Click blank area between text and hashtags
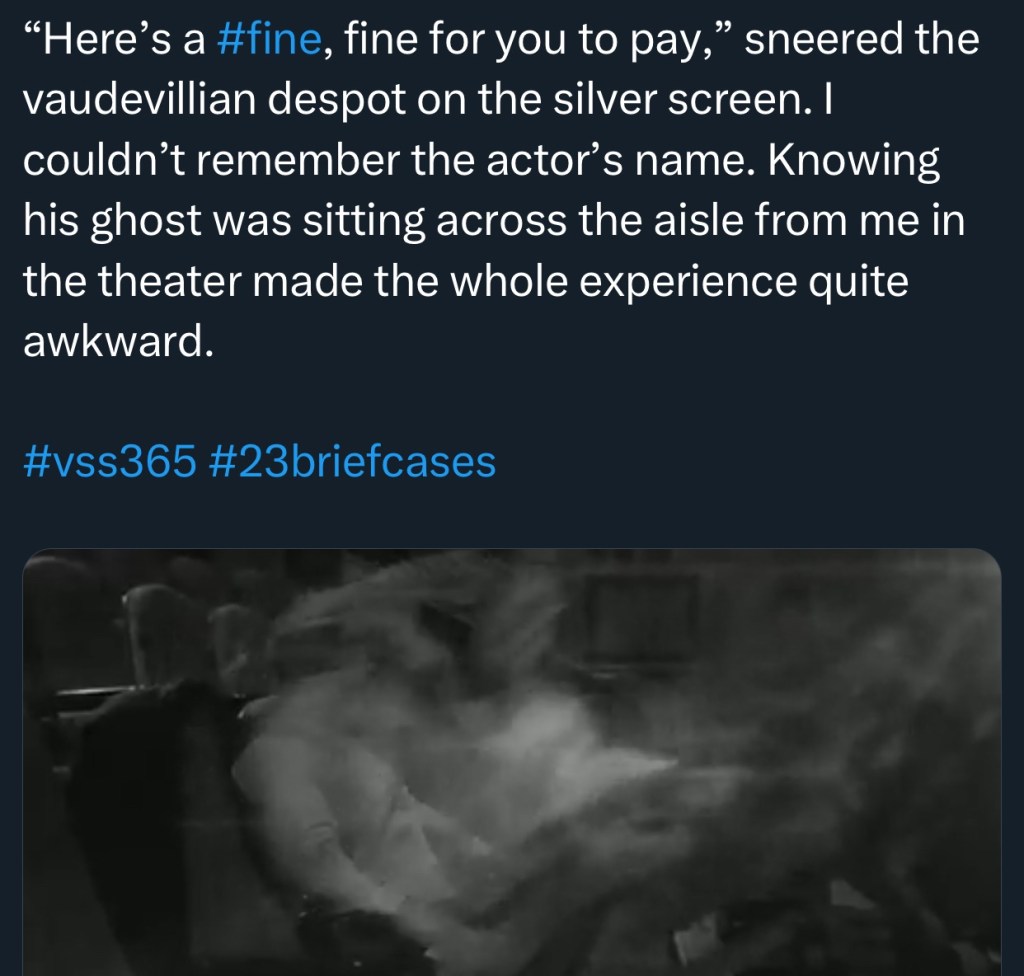 (512, 400)
